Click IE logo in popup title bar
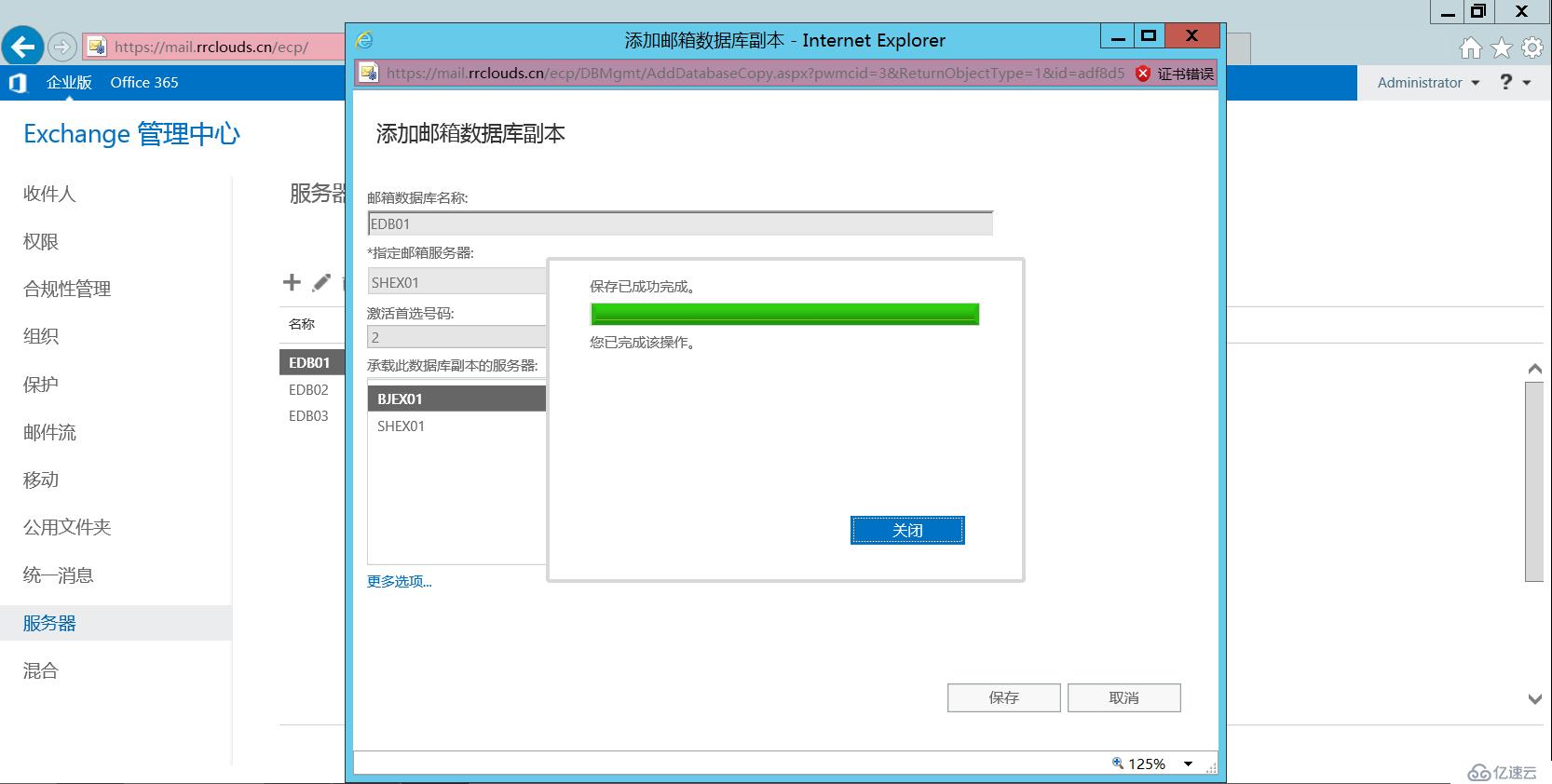 364,40
